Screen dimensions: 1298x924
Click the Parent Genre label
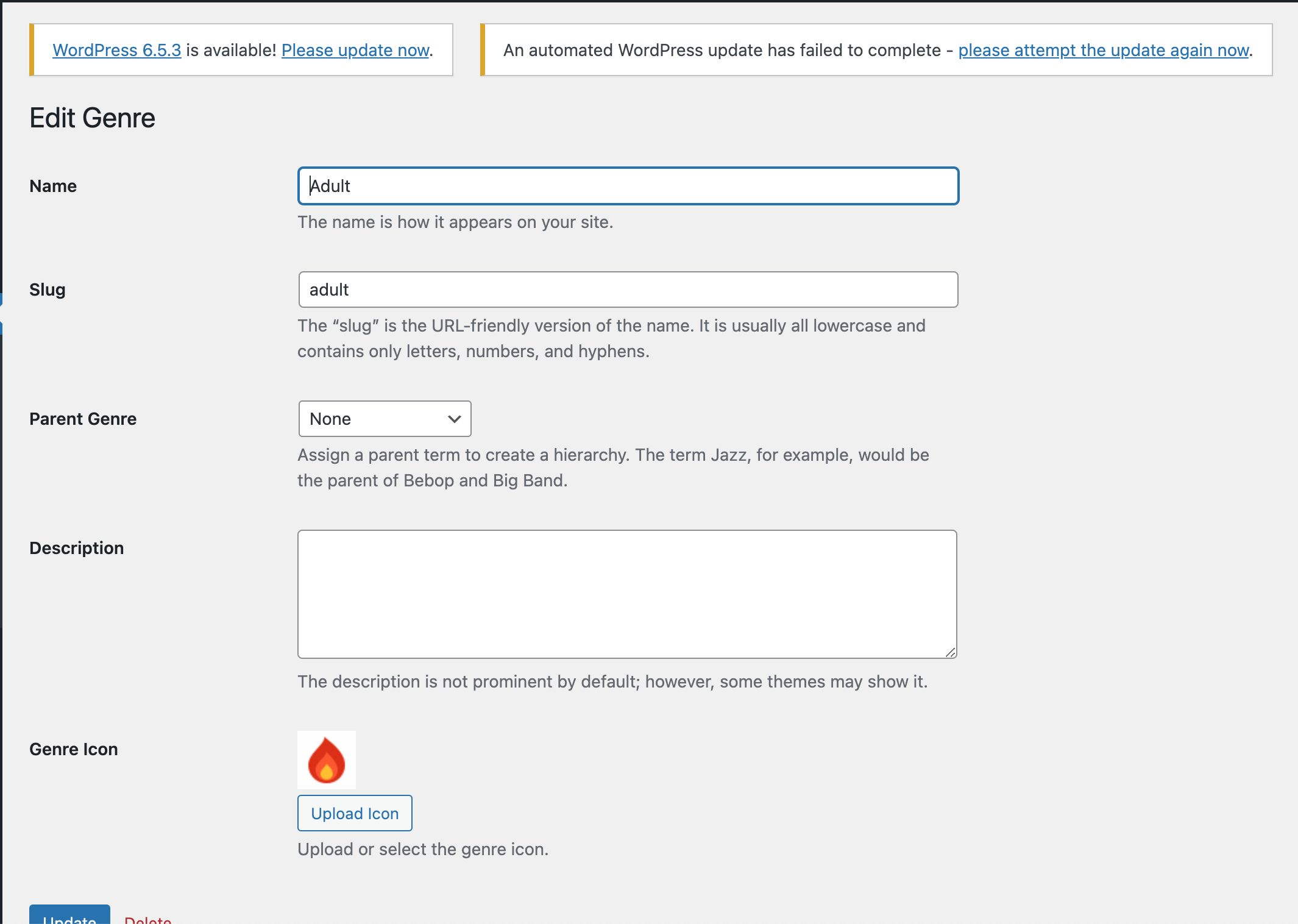(83, 419)
